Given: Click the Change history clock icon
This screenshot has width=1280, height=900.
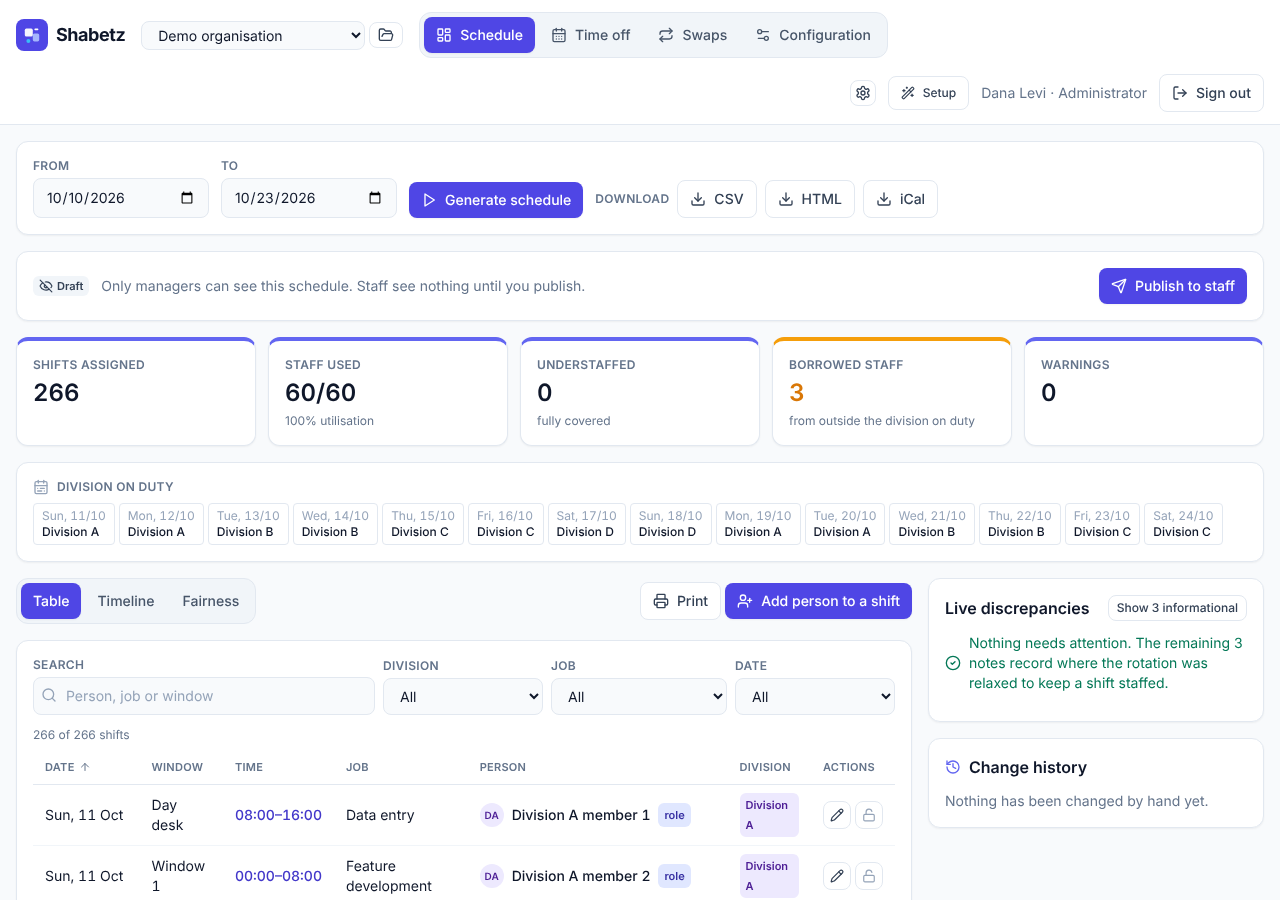Looking at the screenshot, I should (953, 767).
